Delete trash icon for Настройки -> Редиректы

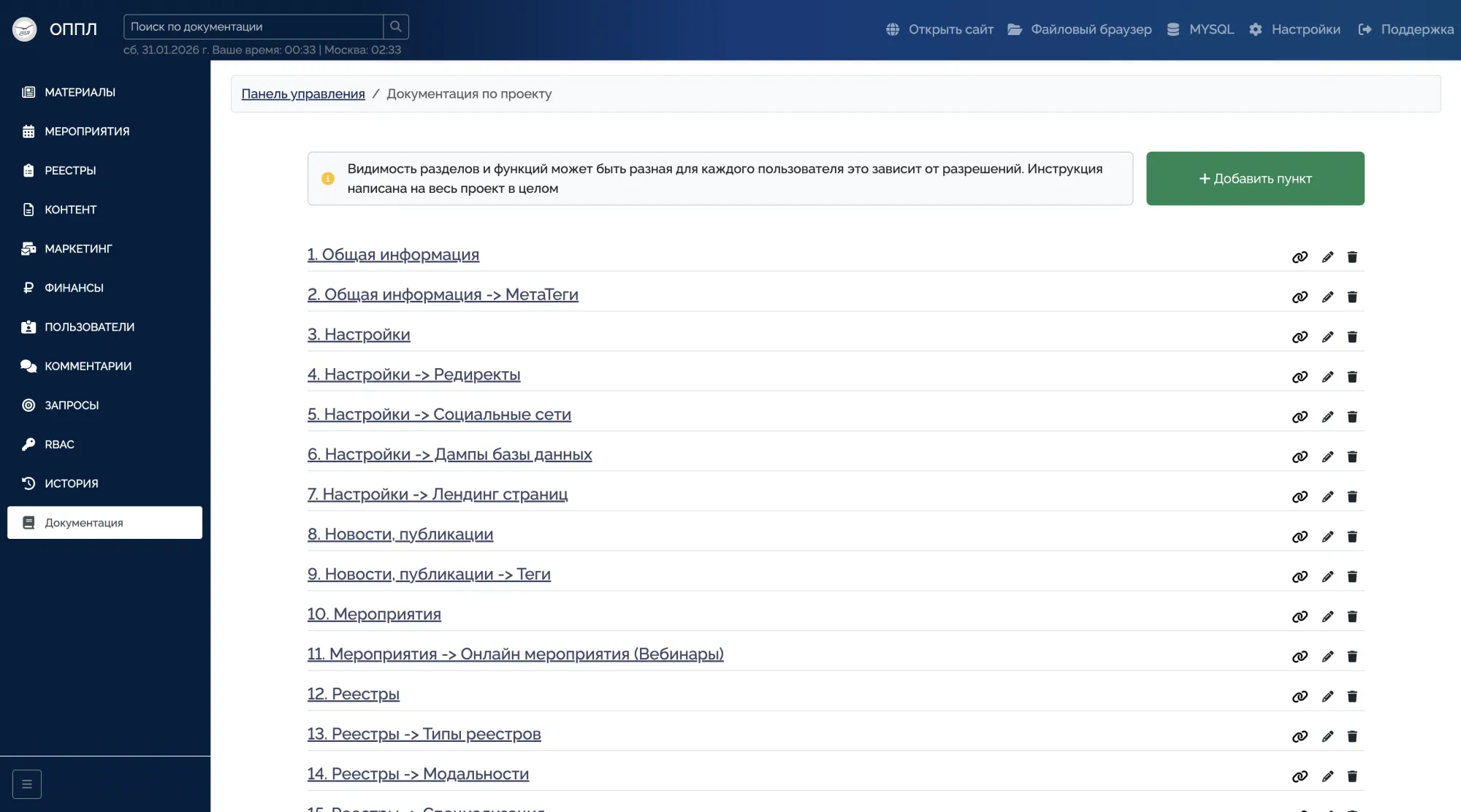coord(1352,377)
